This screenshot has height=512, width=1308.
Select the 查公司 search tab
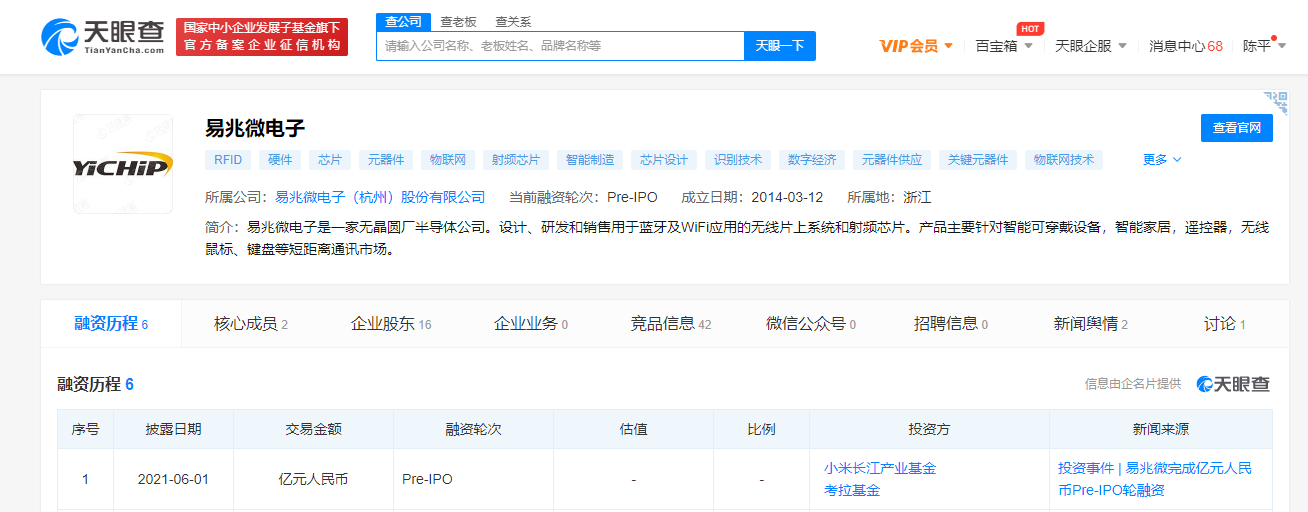[x=403, y=21]
